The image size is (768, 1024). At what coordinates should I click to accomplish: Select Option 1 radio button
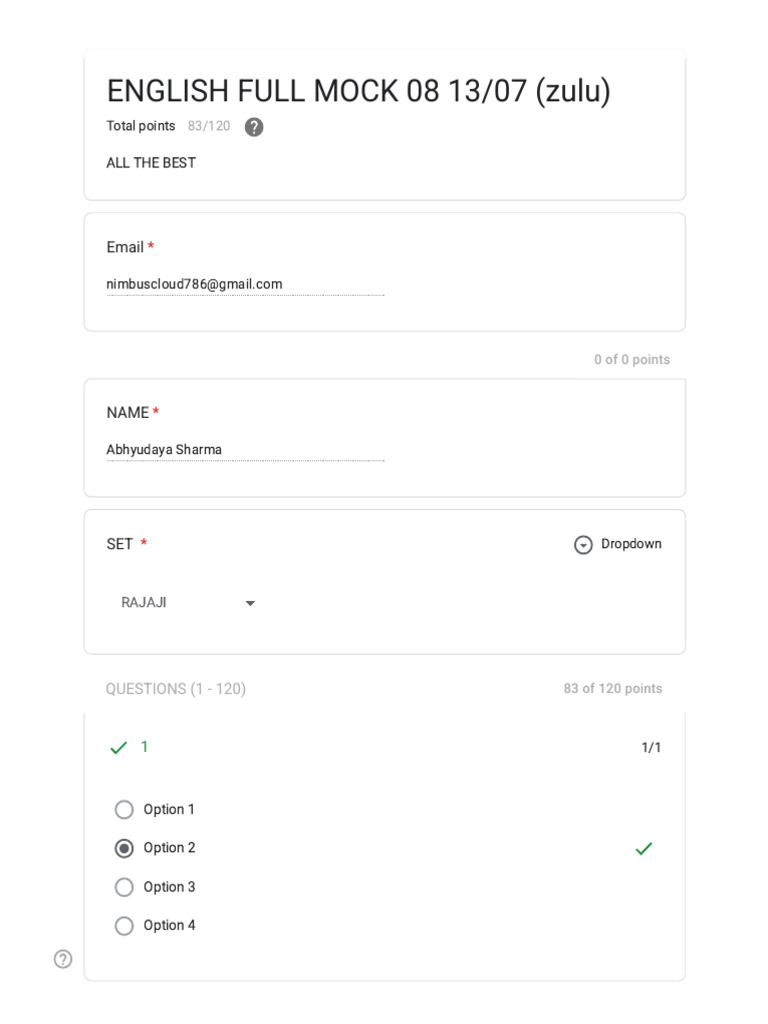click(x=124, y=810)
